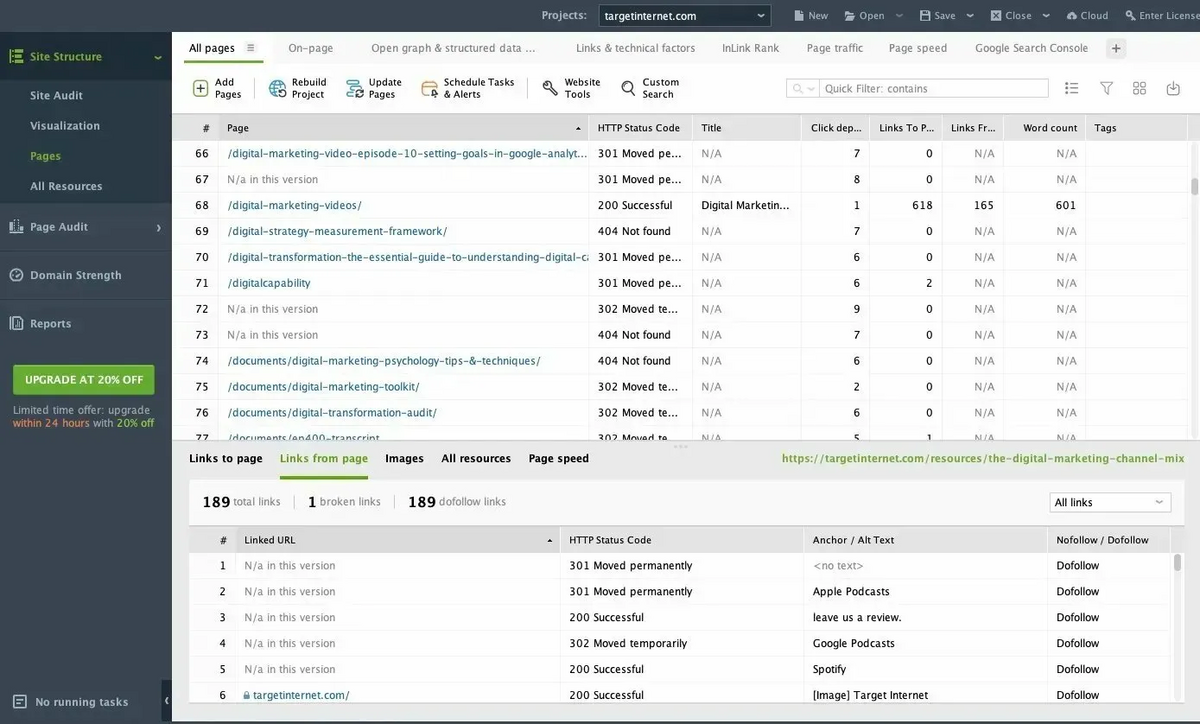The width and height of the screenshot is (1200, 724).
Task: Click the Page Audit sidebar icon
Action: point(16,227)
